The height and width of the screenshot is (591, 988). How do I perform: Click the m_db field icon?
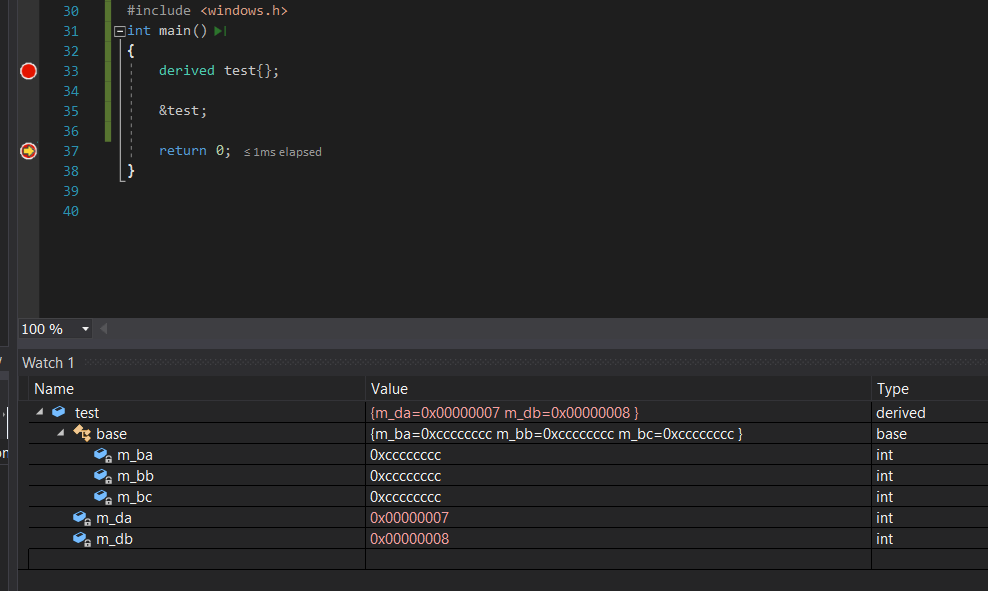click(81, 539)
